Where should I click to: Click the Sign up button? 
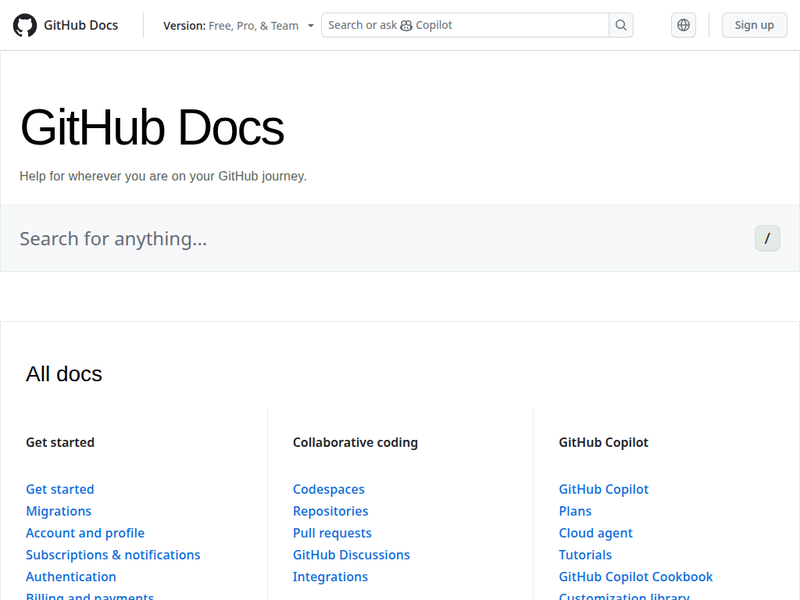click(754, 25)
